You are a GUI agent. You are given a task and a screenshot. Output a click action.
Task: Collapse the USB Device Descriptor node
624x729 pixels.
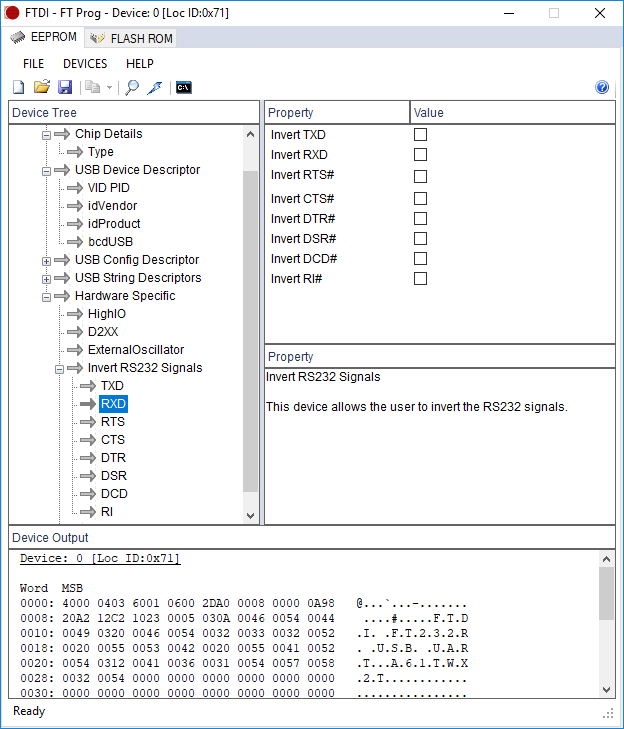(x=46, y=172)
